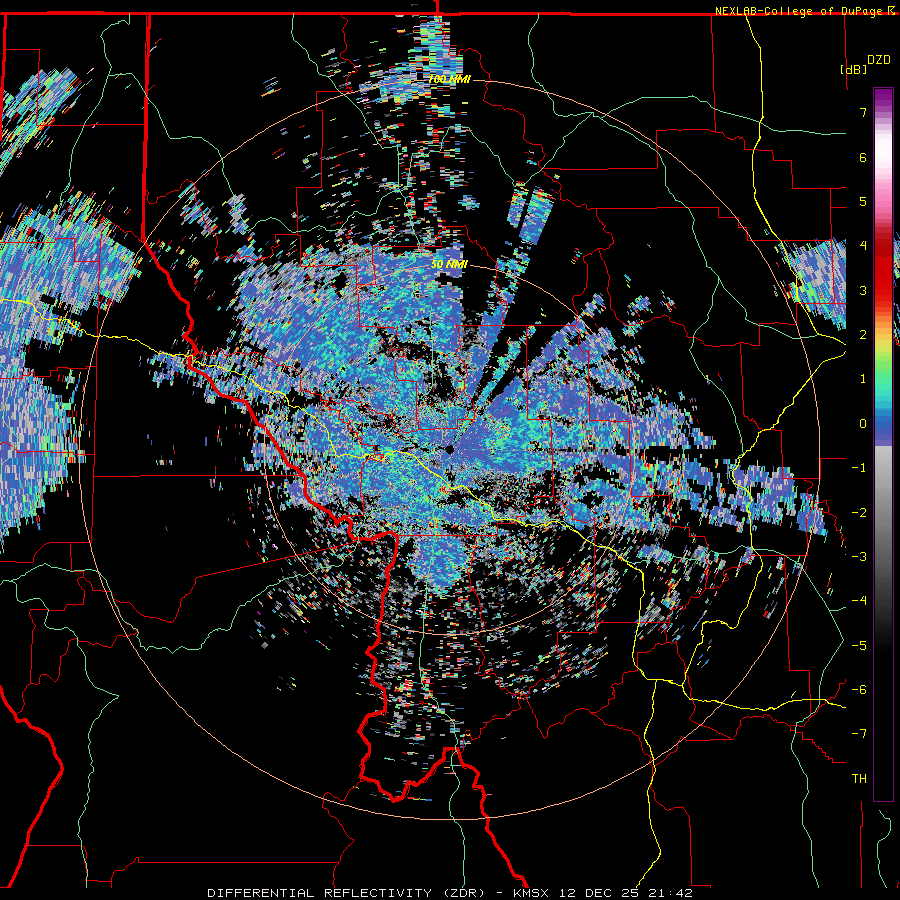900x900 pixels.
Task: Click the -2 dB scale label
Action: pos(859,513)
